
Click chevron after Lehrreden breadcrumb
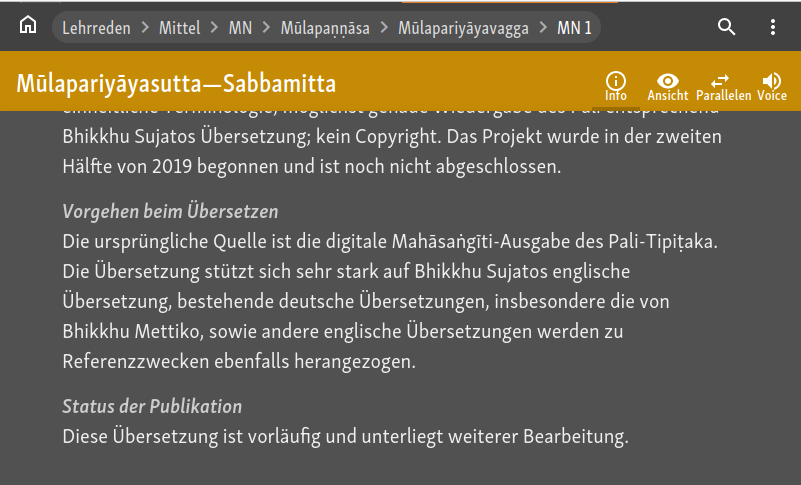[145, 27]
